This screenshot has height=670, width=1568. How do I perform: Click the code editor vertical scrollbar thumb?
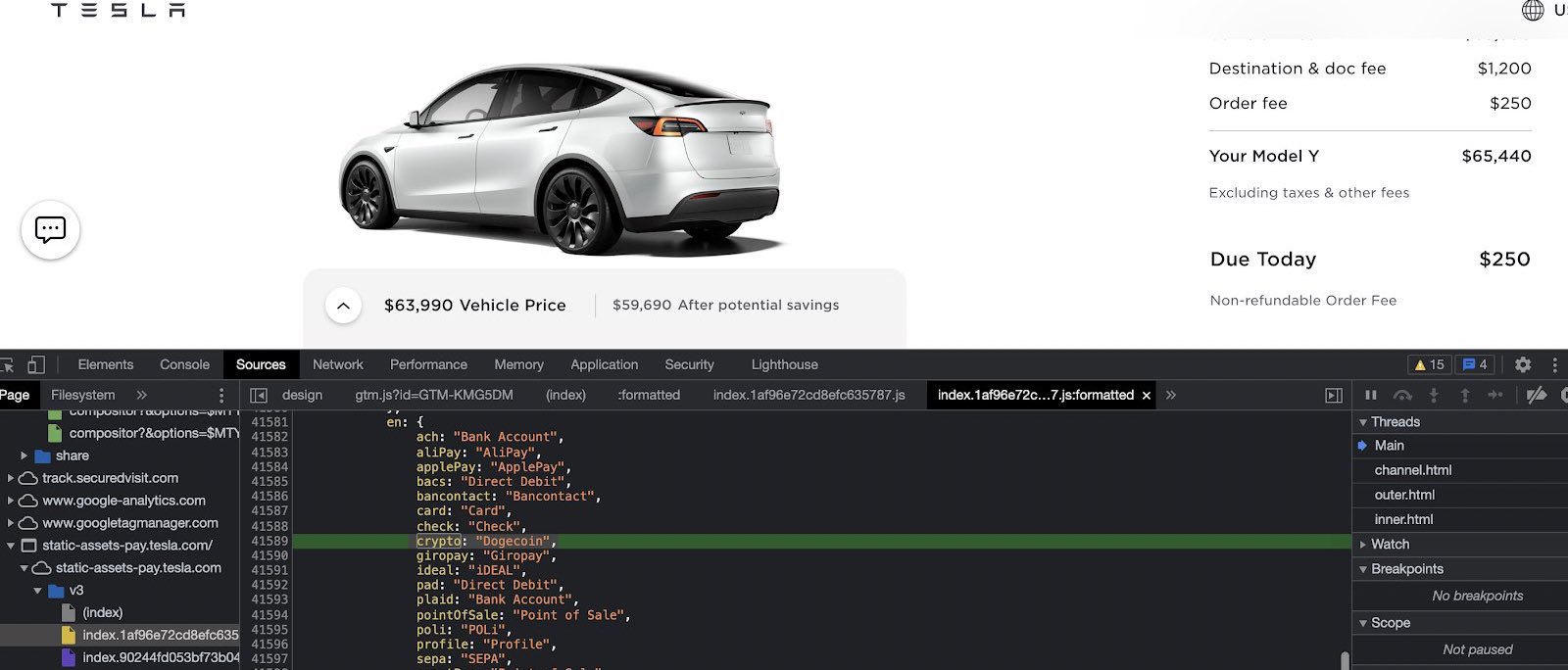(1345, 660)
